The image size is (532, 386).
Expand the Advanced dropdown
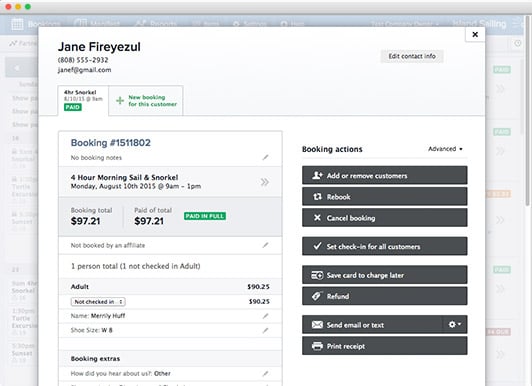(445, 149)
